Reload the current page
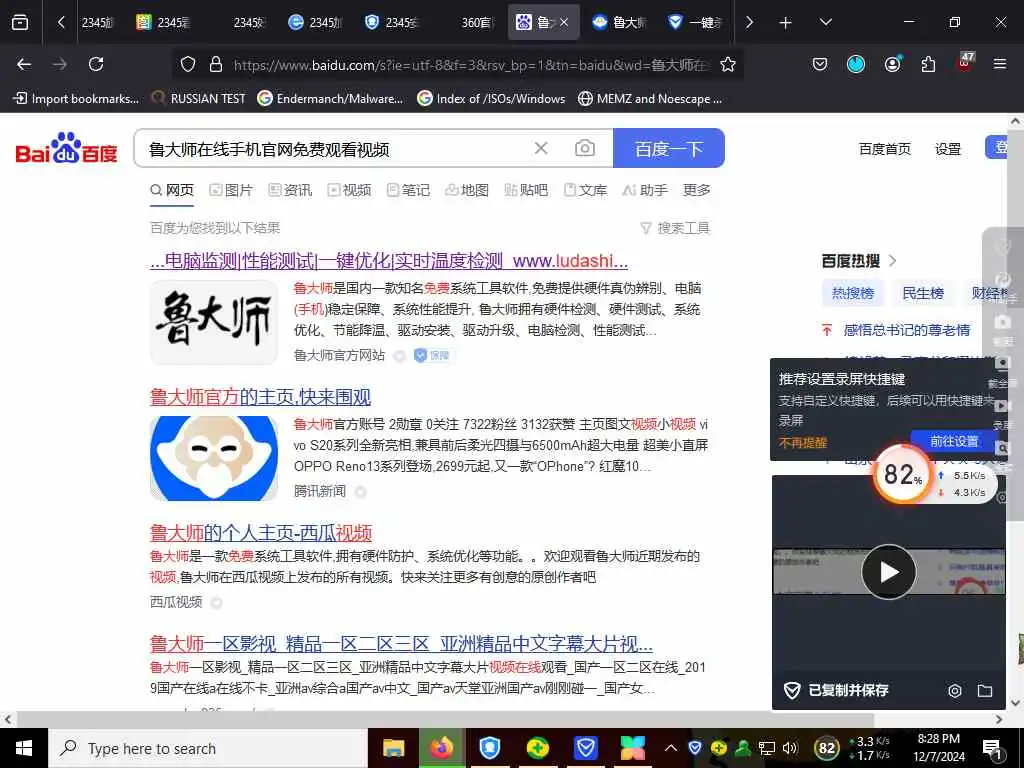The image size is (1024, 768). (96, 64)
